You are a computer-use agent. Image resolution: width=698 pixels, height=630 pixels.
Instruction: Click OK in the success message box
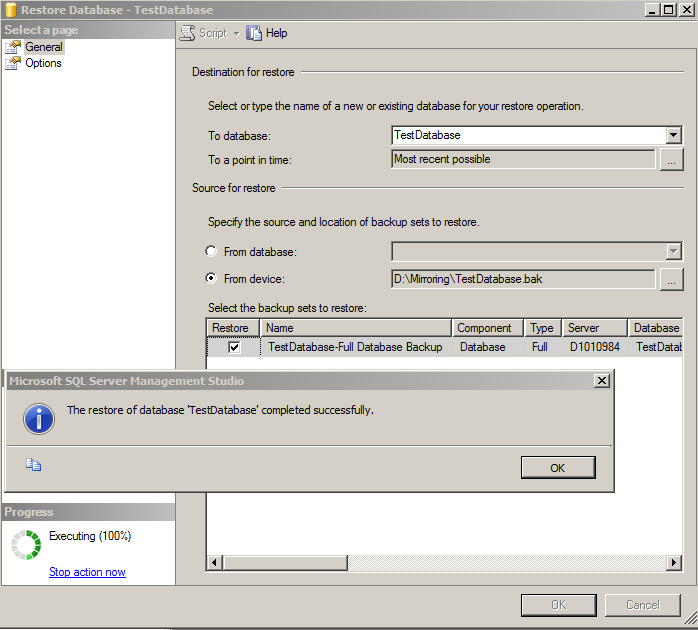558,467
